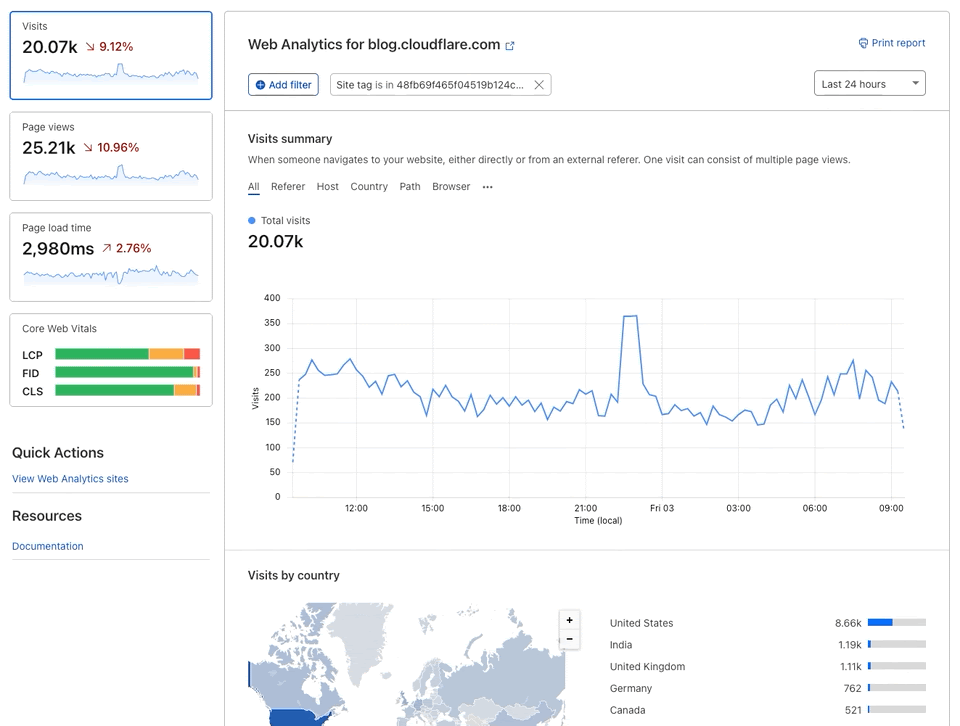Click the Site tag filter chip
Viewport: 960px width, 726px height.
440,84
